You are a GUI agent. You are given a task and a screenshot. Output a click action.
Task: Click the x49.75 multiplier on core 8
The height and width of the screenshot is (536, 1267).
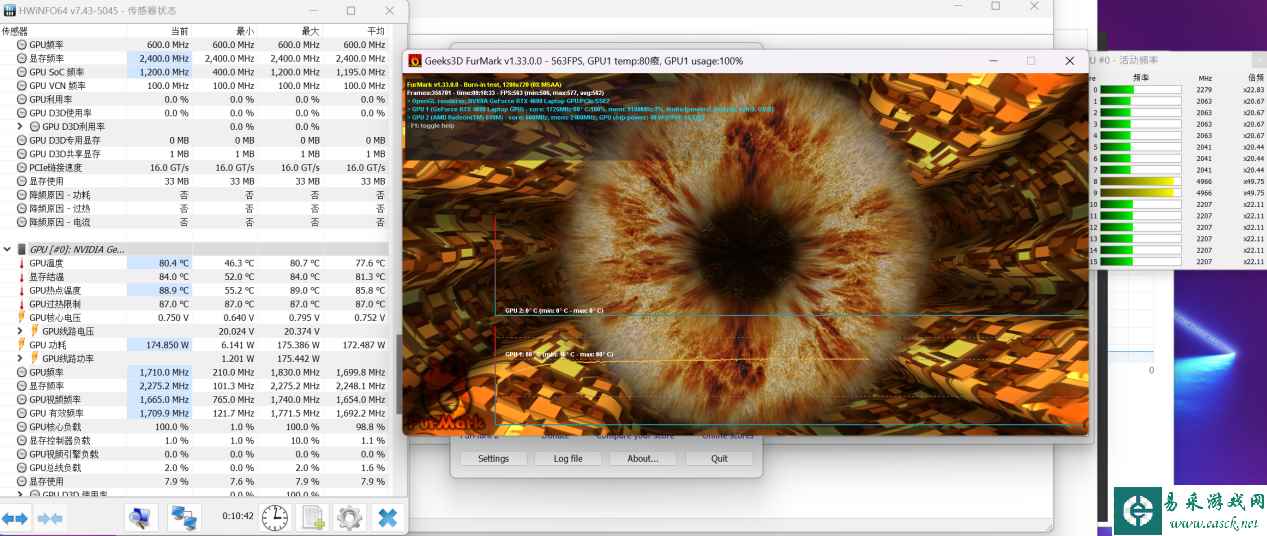pyautogui.click(x=1254, y=181)
